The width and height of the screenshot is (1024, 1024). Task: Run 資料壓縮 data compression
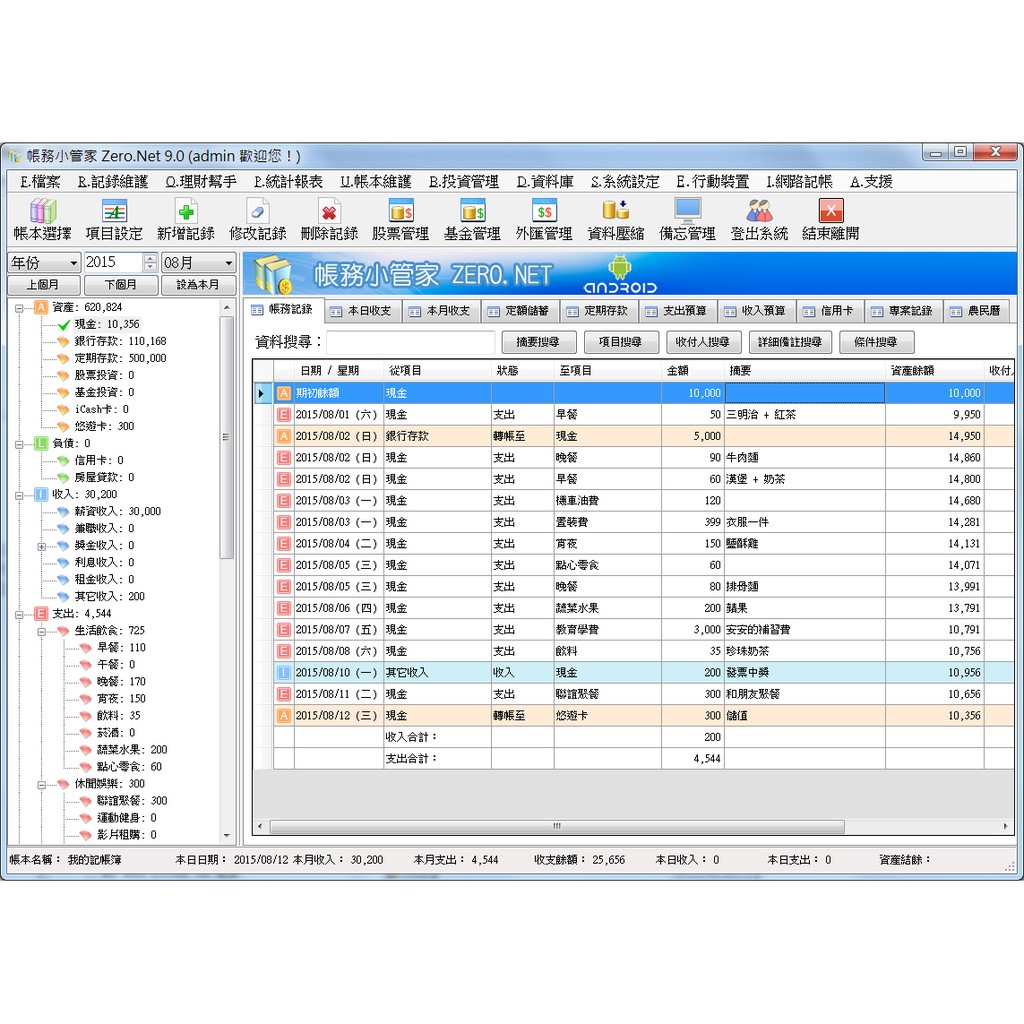pos(616,219)
